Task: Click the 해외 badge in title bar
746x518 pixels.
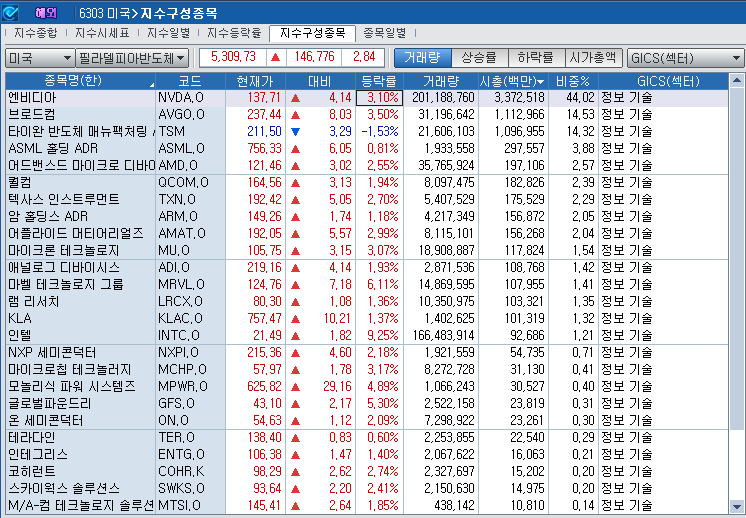Action: pyautogui.click(x=46, y=13)
